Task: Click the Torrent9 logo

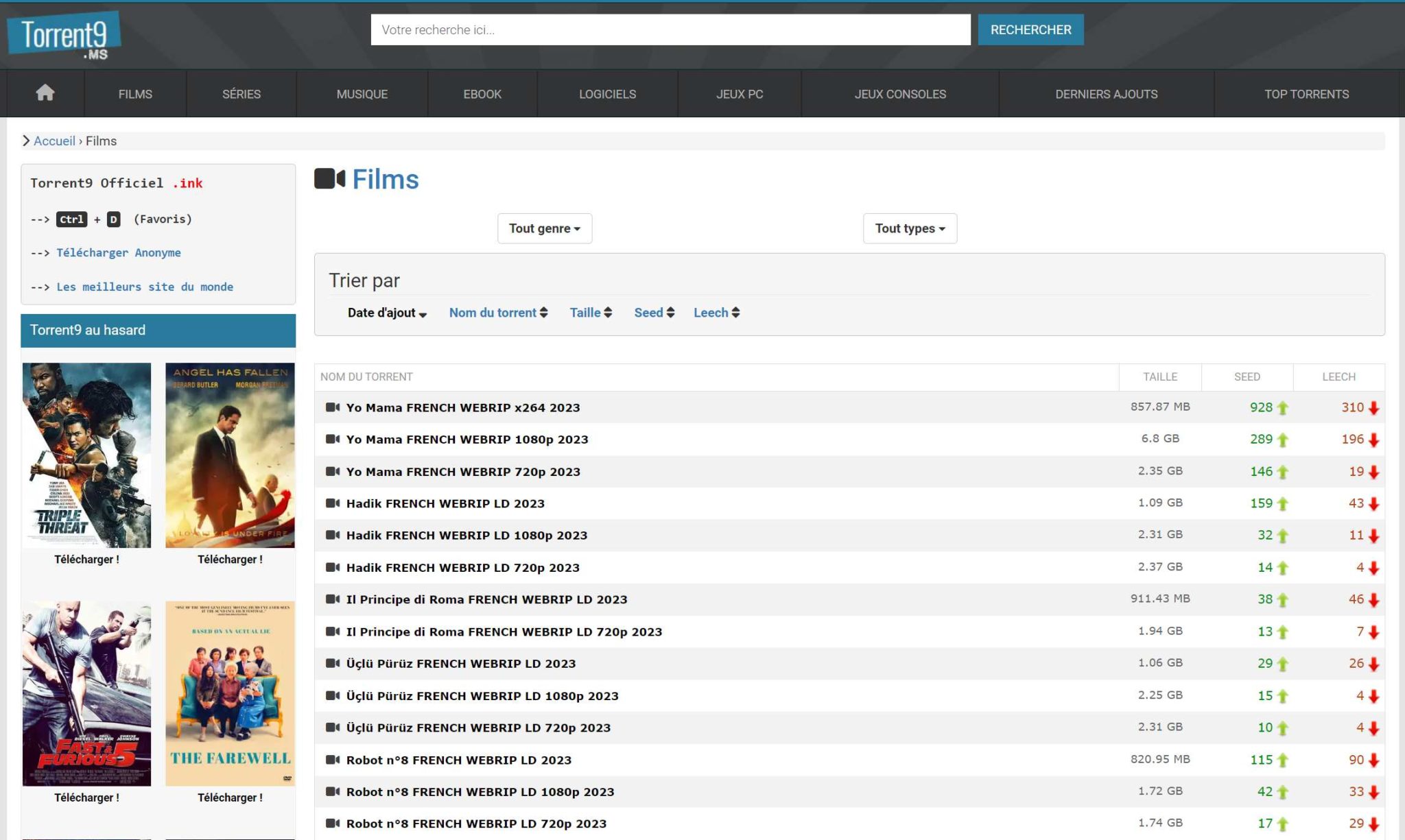Action: tap(64, 35)
